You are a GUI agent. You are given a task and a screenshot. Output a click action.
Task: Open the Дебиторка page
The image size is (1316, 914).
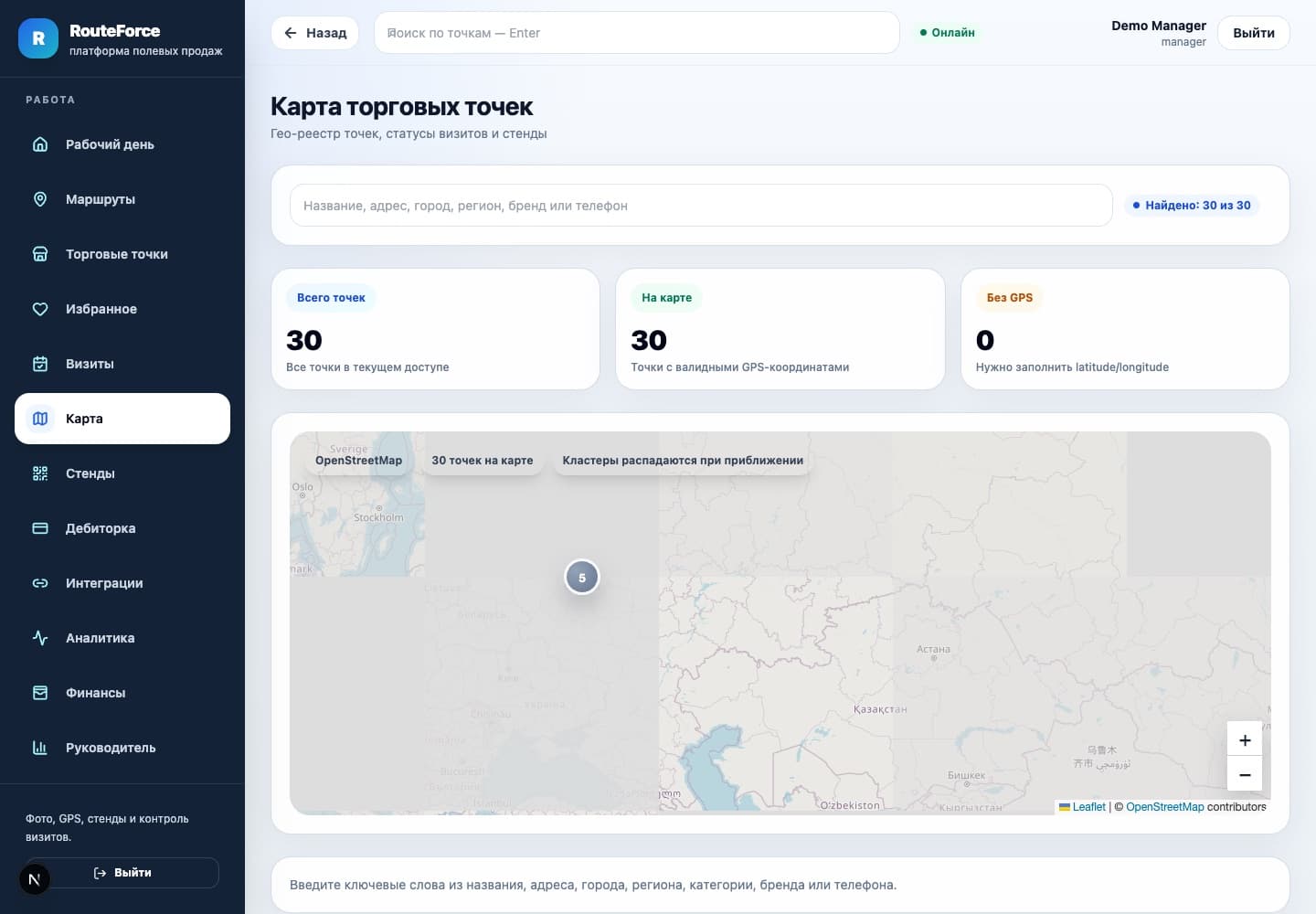(122, 528)
